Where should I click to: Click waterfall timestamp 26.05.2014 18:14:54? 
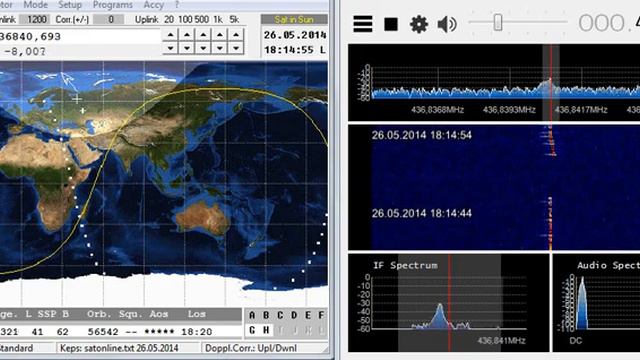coord(422,135)
